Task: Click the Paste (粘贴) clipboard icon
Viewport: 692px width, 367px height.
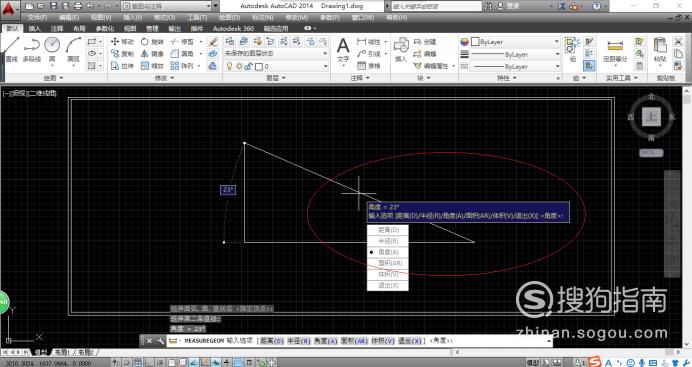Action: (x=660, y=49)
